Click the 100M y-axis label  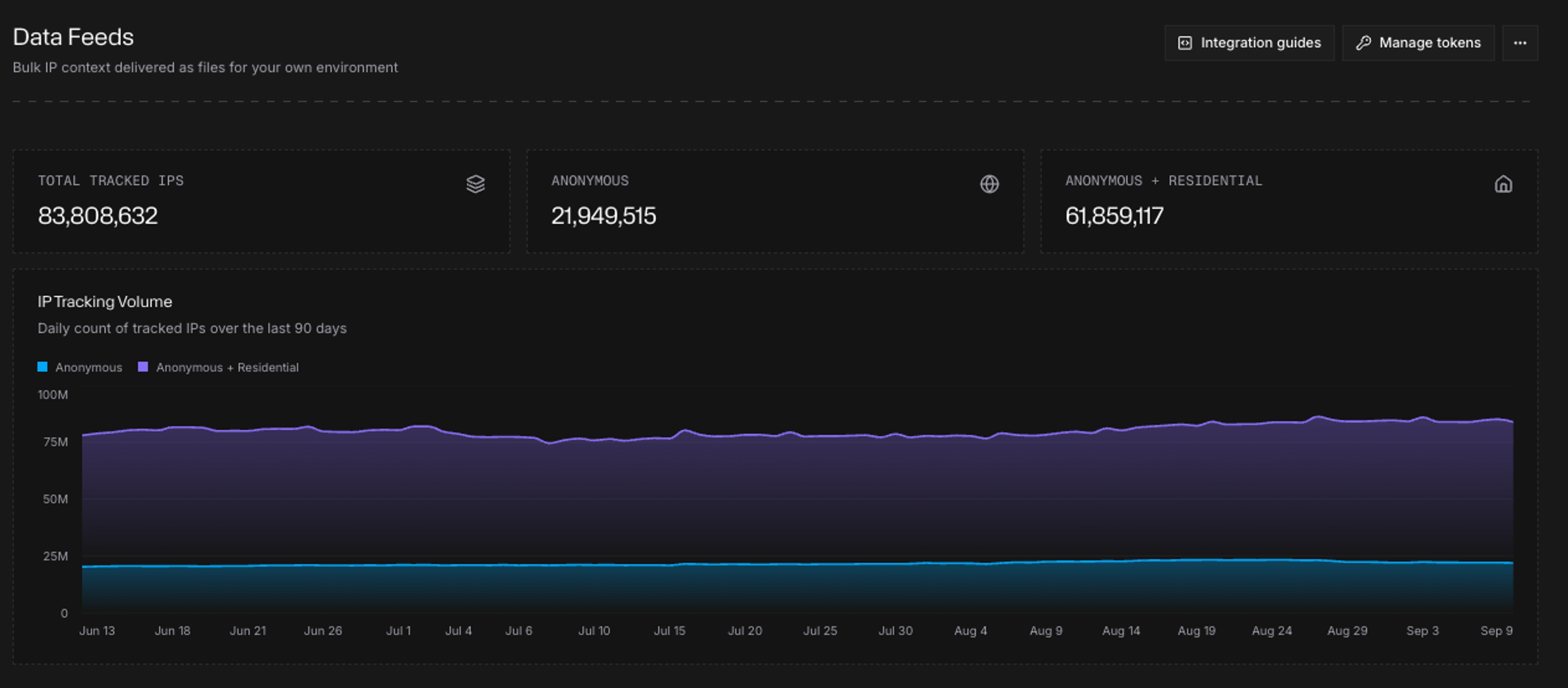pyautogui.click(x=53, y=395)
